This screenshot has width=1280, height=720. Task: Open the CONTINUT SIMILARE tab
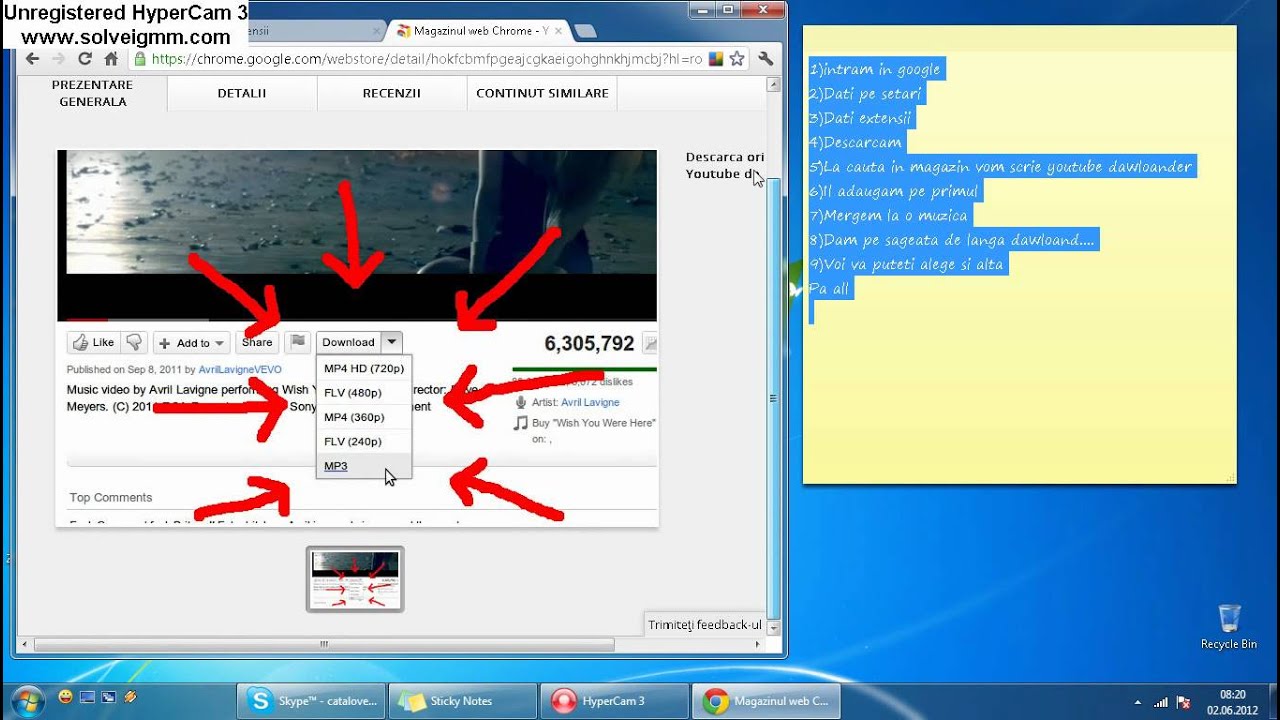point(542,93)
